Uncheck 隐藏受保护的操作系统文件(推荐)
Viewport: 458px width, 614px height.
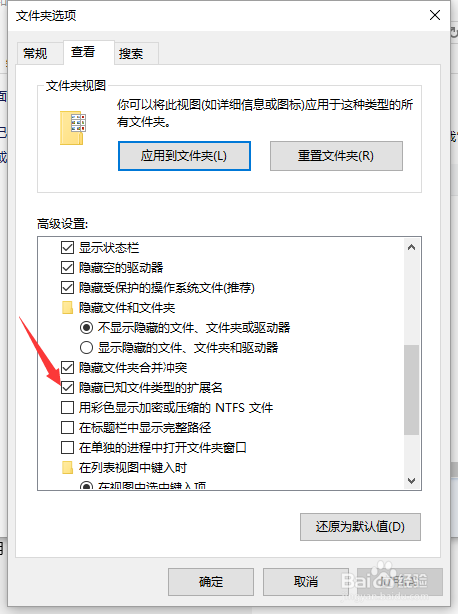[67, 288]
